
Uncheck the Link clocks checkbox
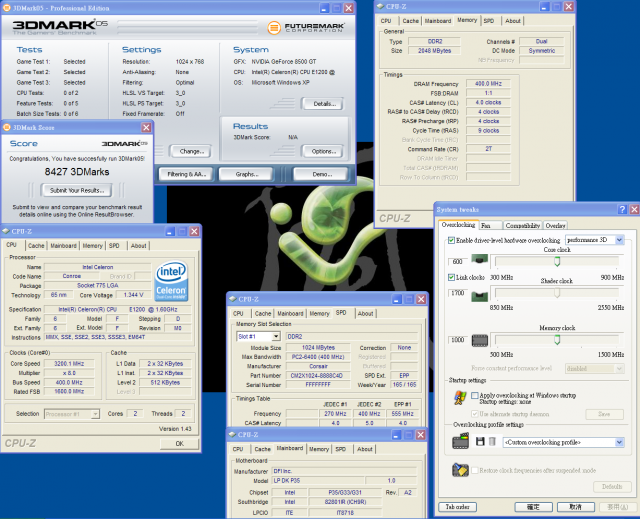(x=451, y=277)
